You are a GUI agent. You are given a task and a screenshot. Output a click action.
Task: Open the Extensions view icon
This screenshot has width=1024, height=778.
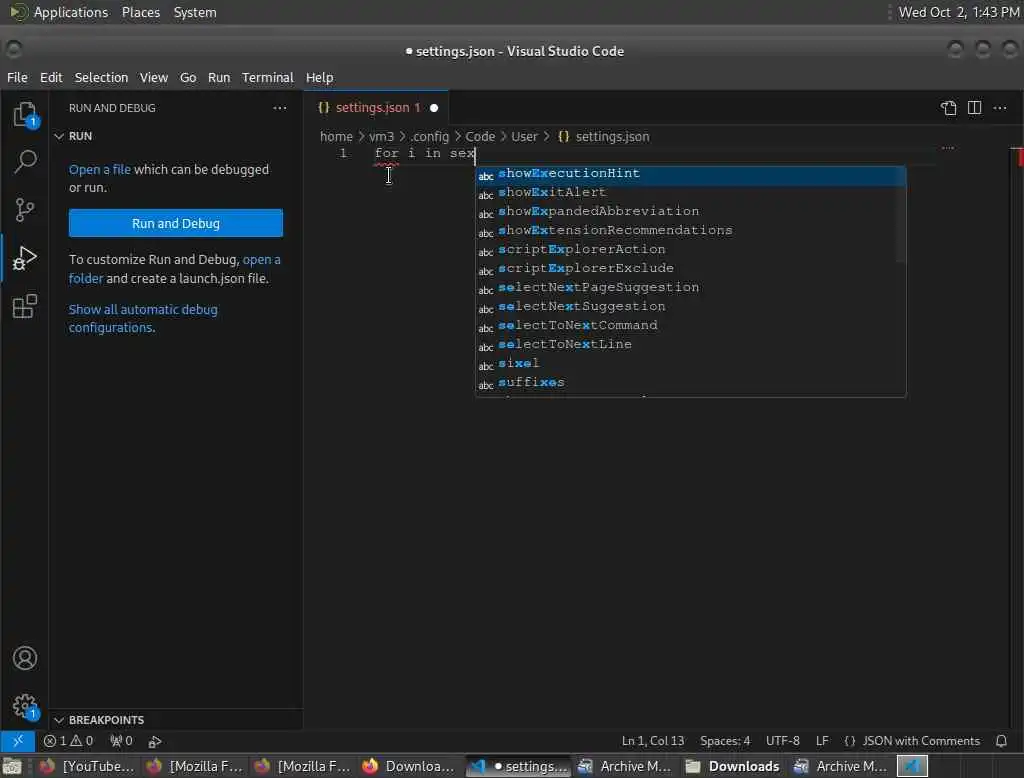25,306
